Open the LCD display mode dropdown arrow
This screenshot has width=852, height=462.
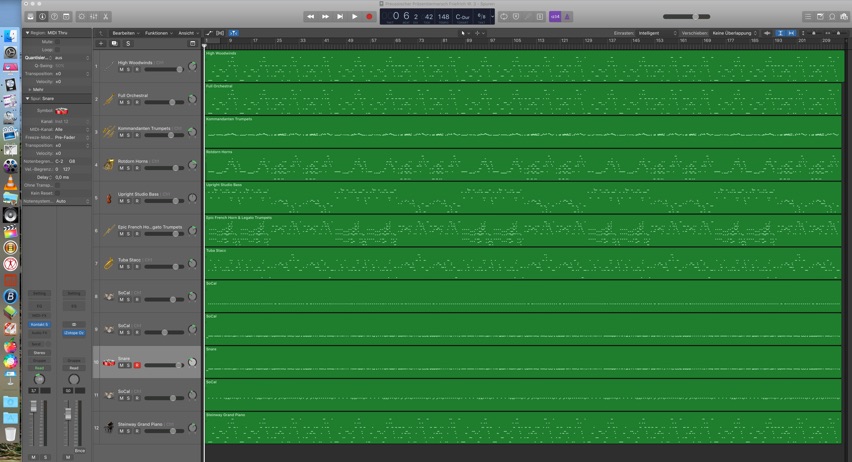click(x=492, y=16)
